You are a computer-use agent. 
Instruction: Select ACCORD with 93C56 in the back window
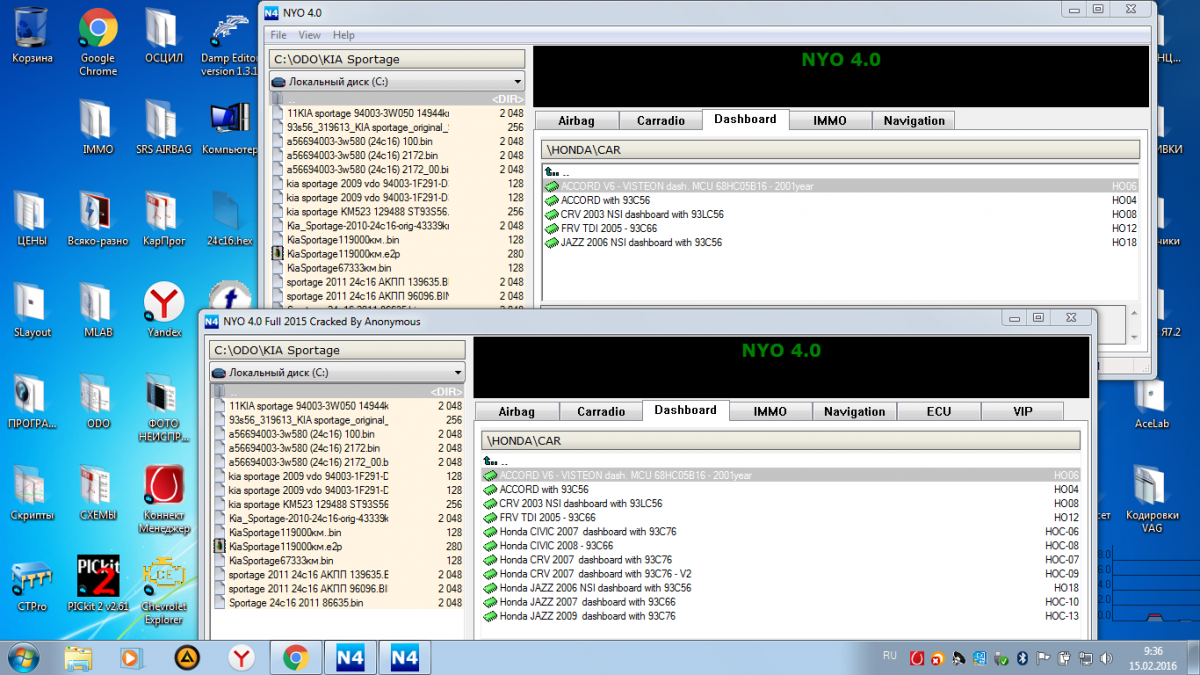[841, 200]
